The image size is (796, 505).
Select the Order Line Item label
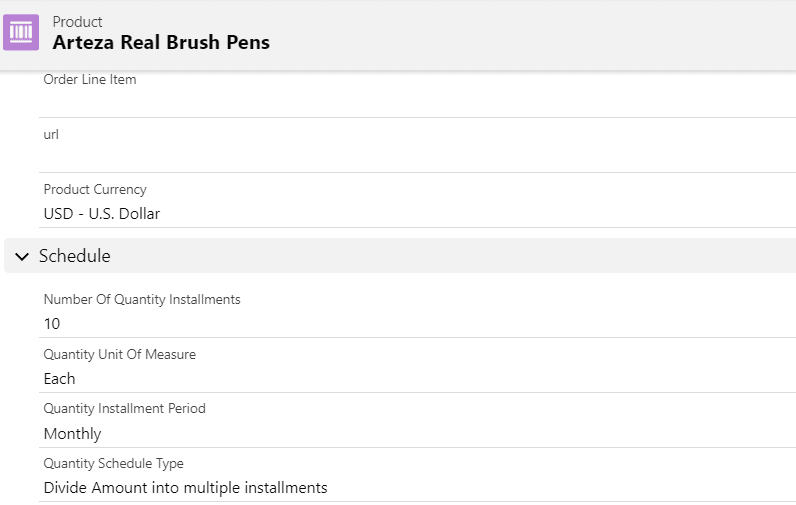coord(90,80)
